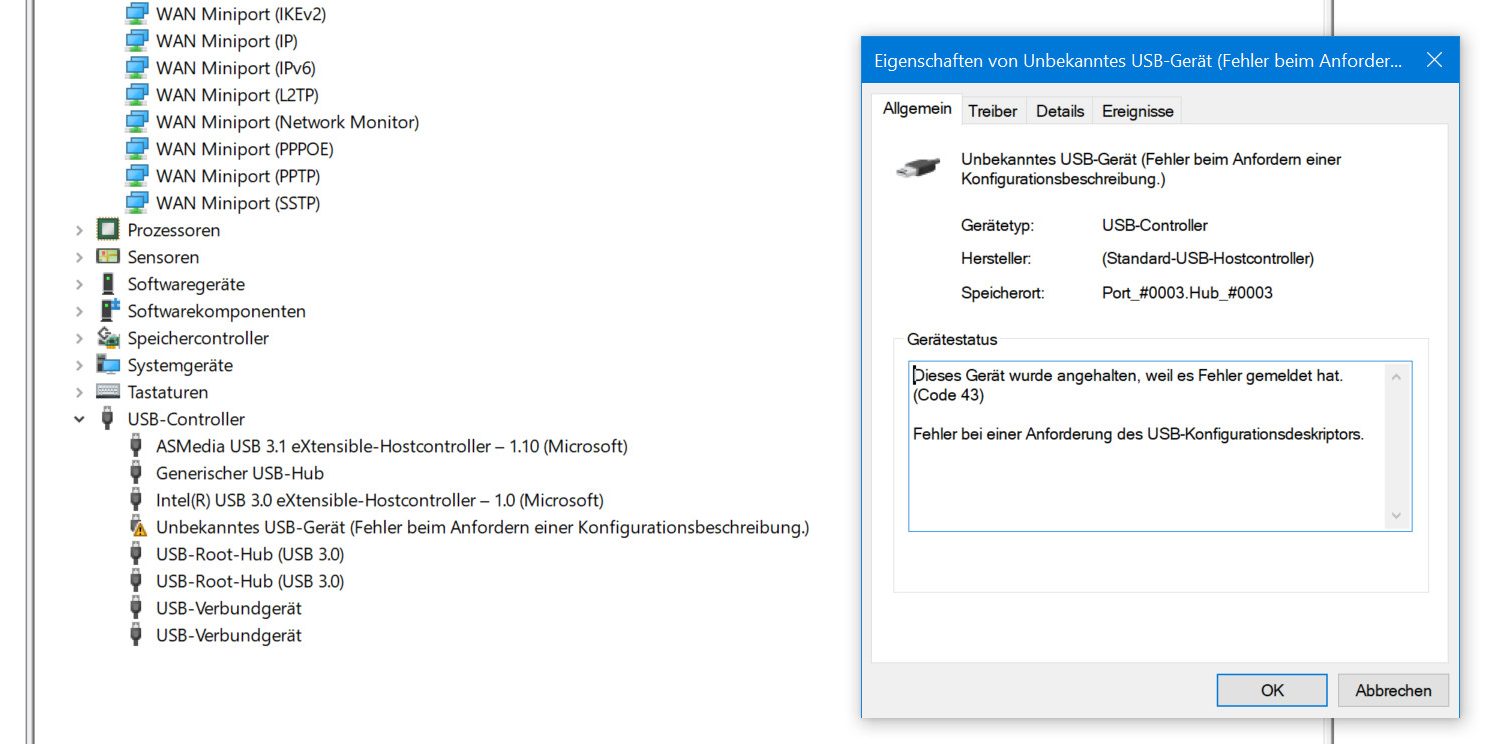Viewport: 1497px width, 744px height.
Task: Click inside the Gerätestatus text box
Action: [x=1140, y=470]
